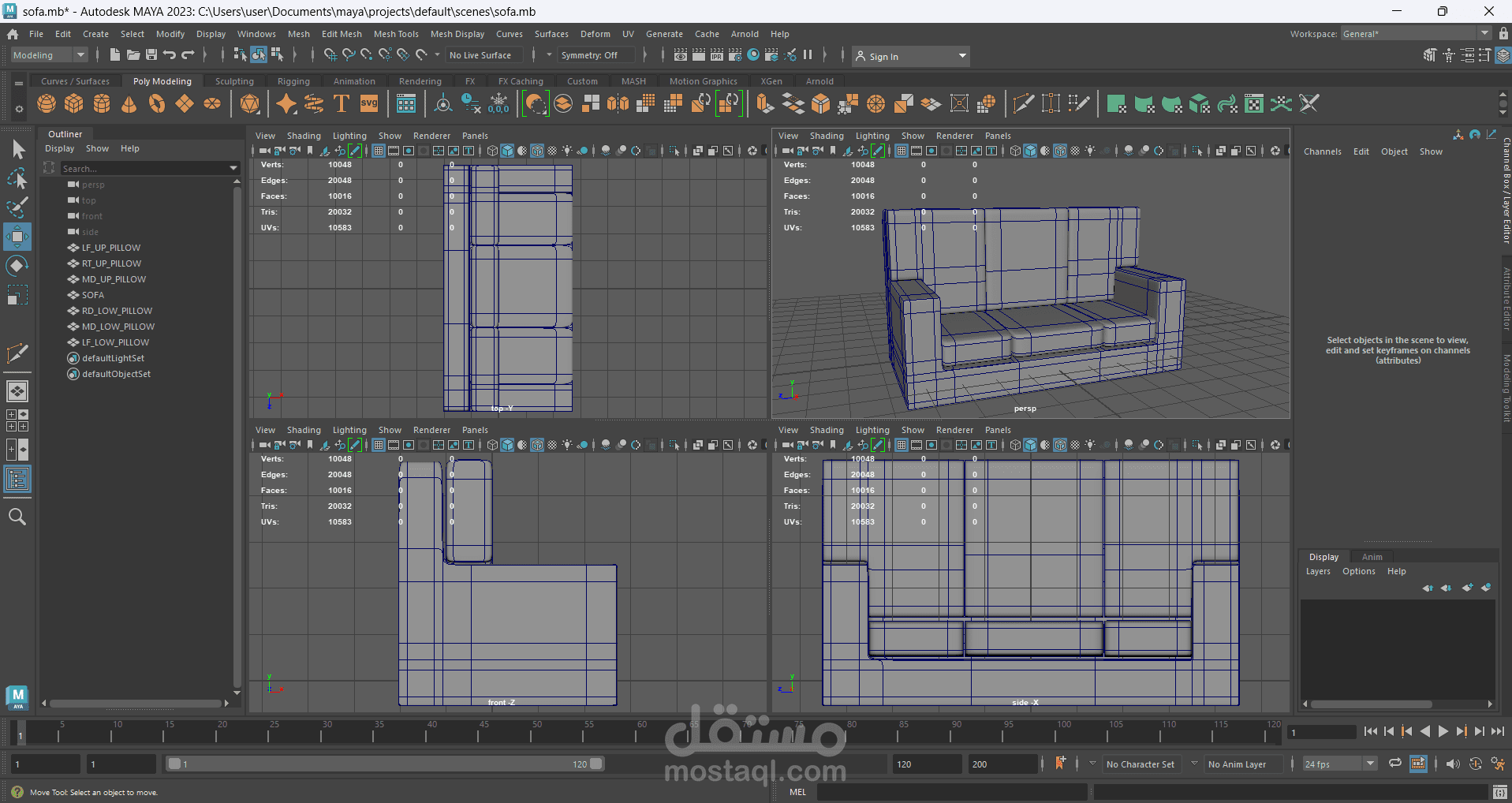Screen dimensions: 1512x803
Task: Click the Mirror shelf icon
Action: pyautogui.click(x=618, y=103)
